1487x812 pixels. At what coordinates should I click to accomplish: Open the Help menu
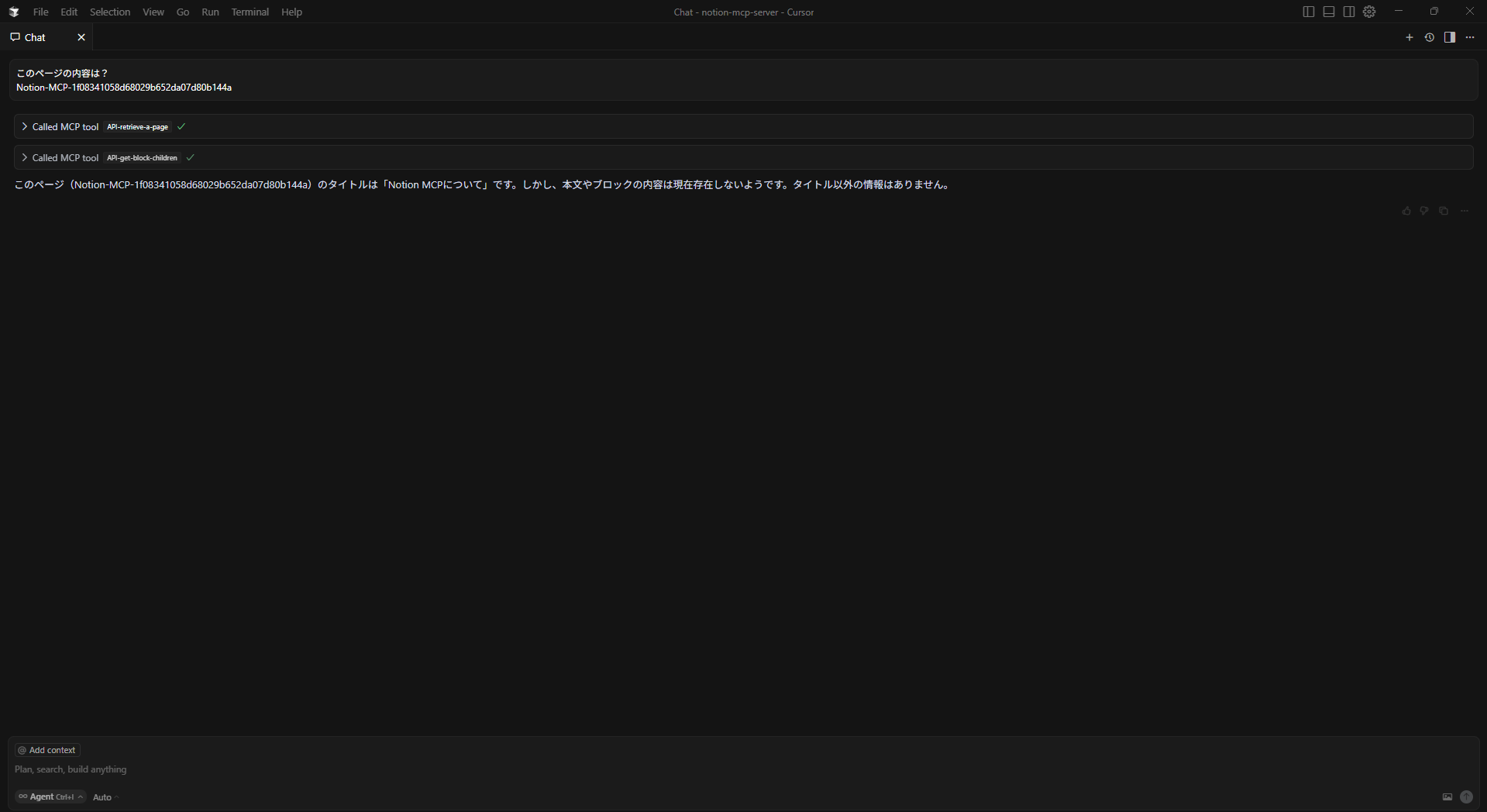(291, 12)
